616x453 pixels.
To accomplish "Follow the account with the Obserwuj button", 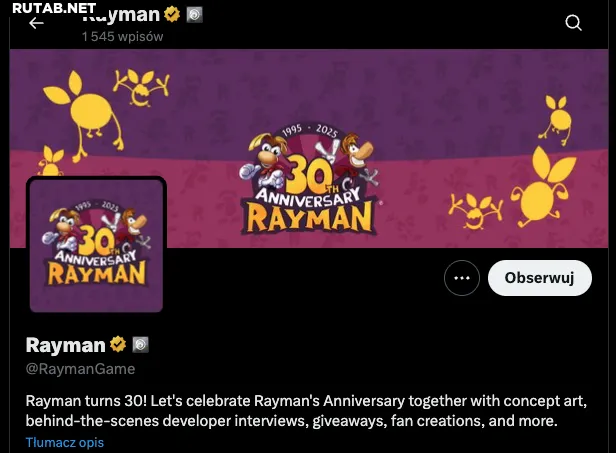I will pyautogui.click(x=539, y=278).
